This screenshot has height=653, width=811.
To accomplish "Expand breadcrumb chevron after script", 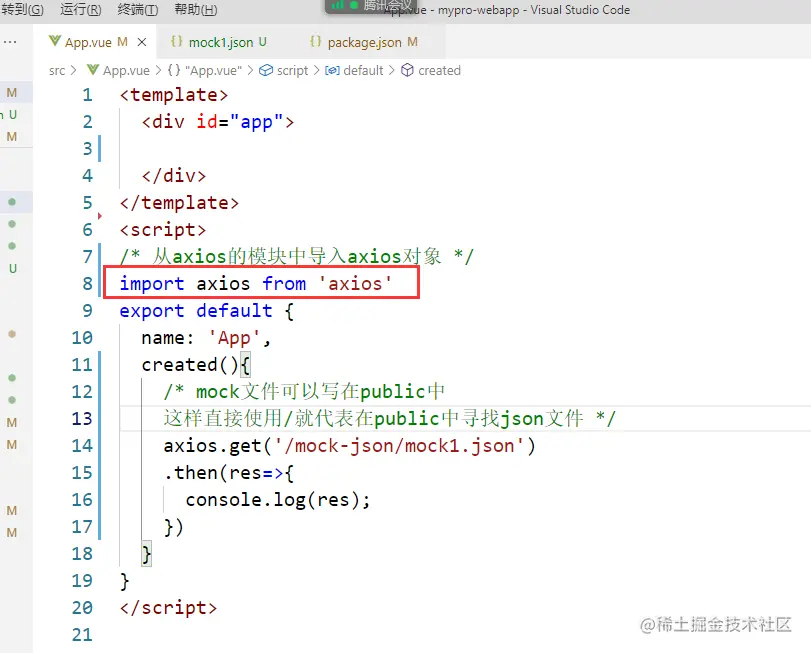I will (316, 70).
